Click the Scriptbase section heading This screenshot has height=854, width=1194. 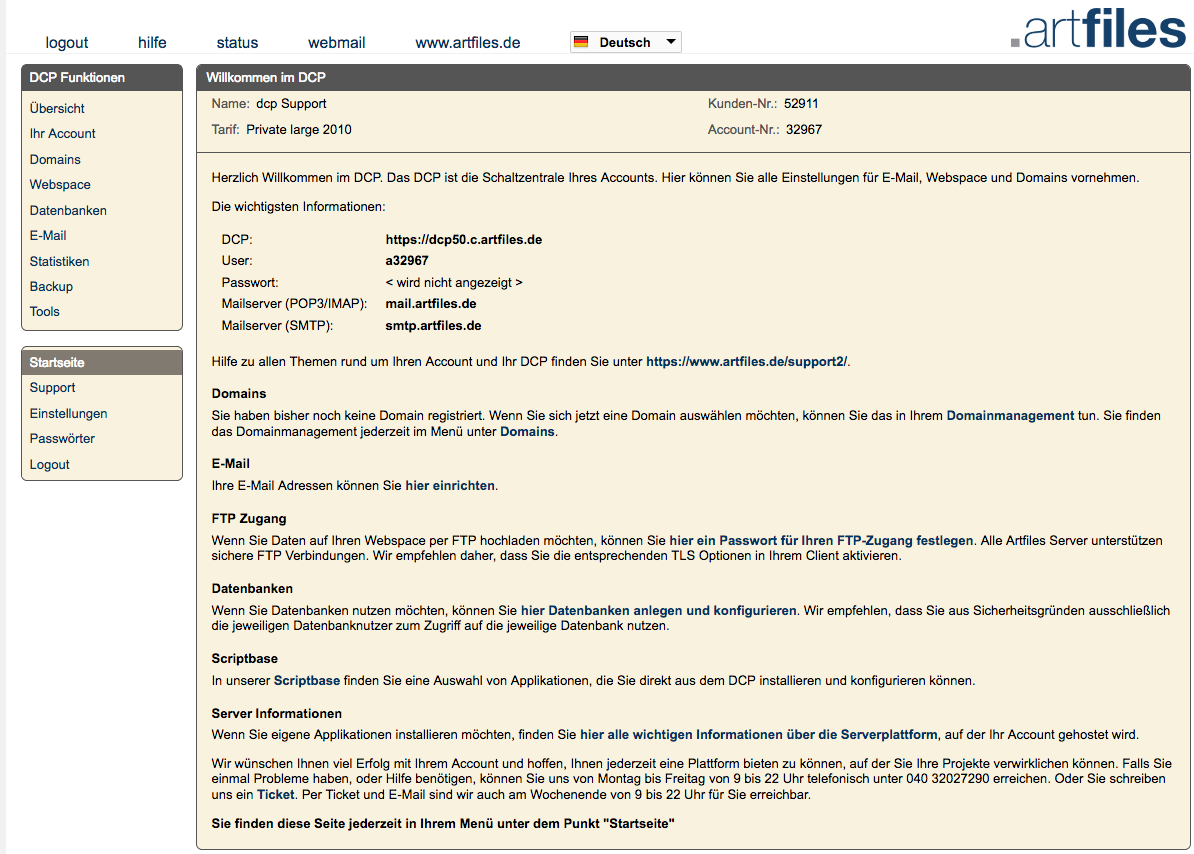[244, 658]
